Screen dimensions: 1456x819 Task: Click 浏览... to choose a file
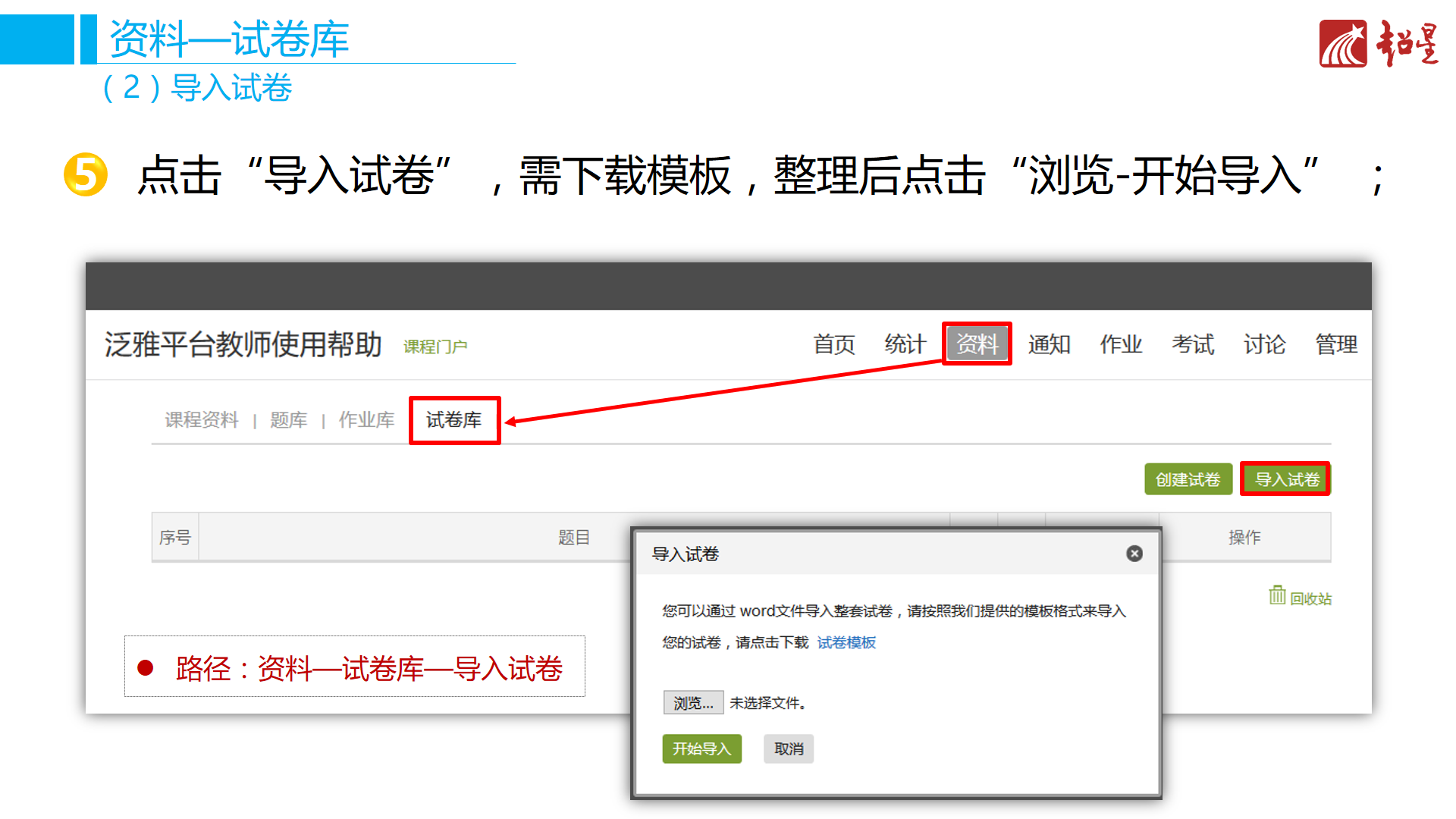point(693,703)
